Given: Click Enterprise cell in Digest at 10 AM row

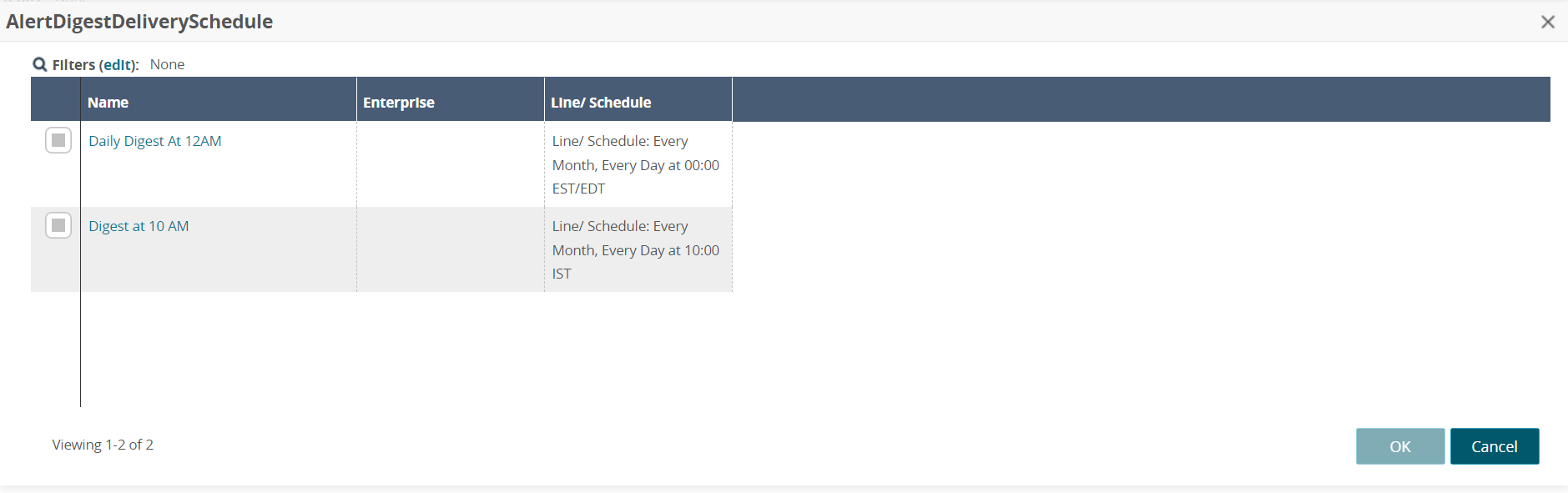Looking at the screenshot, I should pyautogui.click(x=450, y=249).
